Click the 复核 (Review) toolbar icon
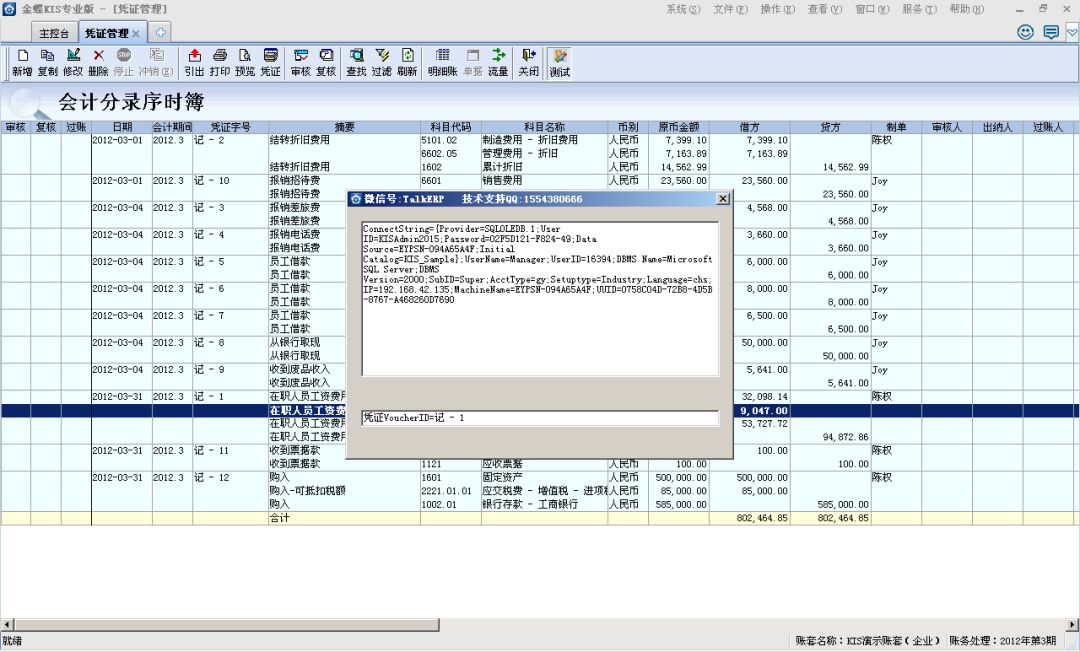Viewport: 1080px width, 652px height. pyautogui.click(x=326, y=62)
